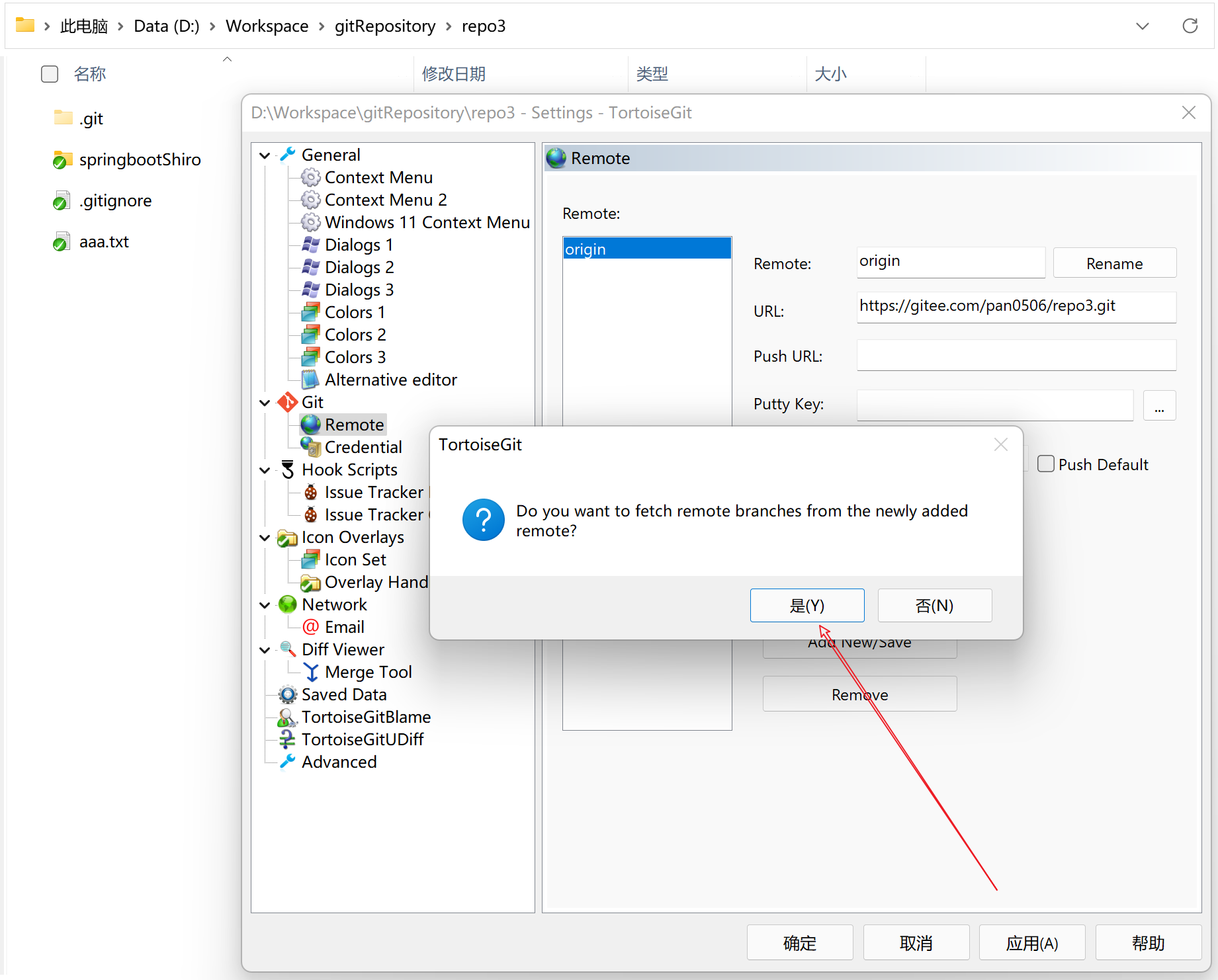This screenshot has height=980, width=1218.
Task: Click the Push URL input field
Action: (x=1016, y=356)
